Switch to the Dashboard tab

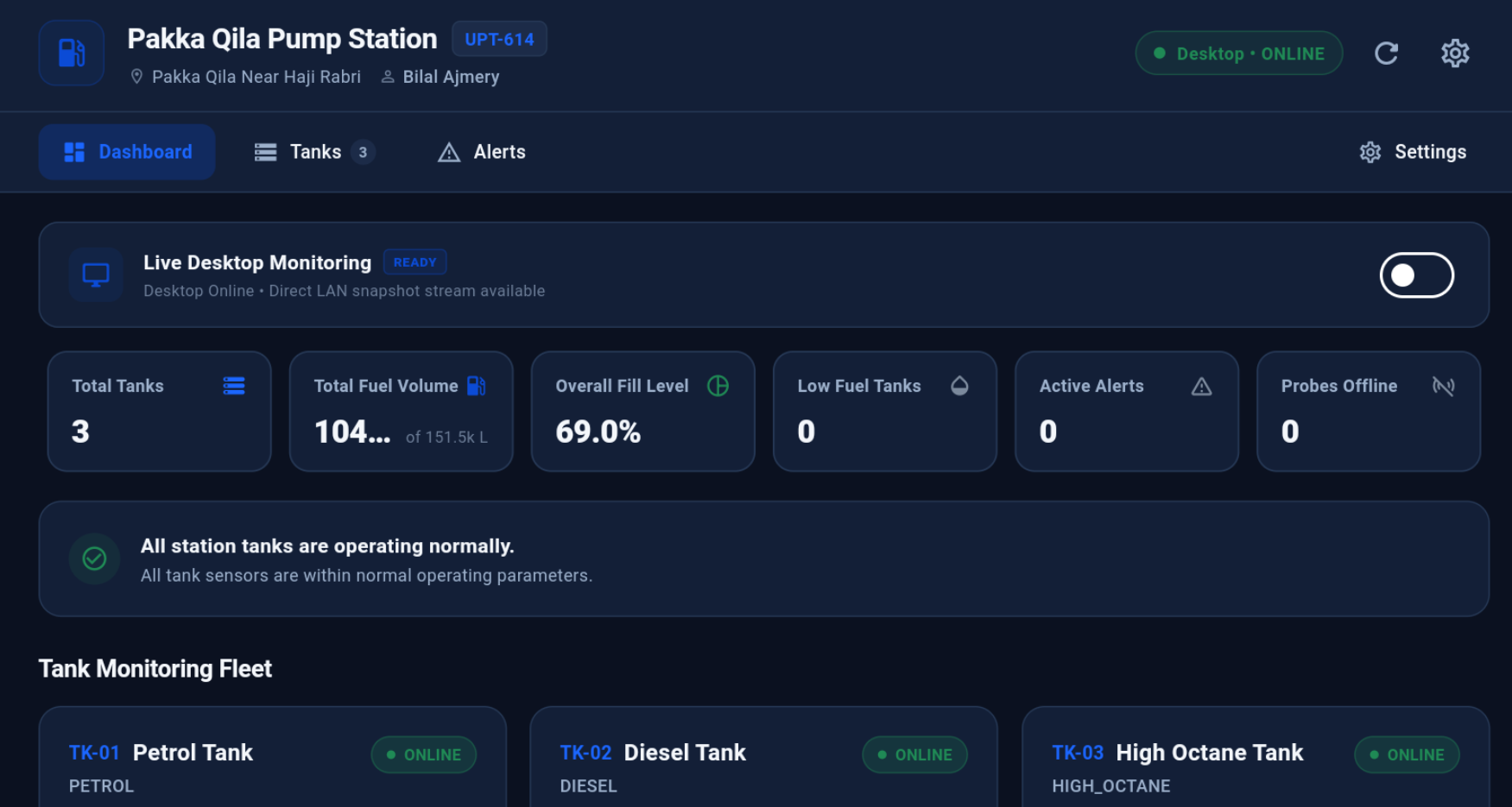tap(127, 152)
